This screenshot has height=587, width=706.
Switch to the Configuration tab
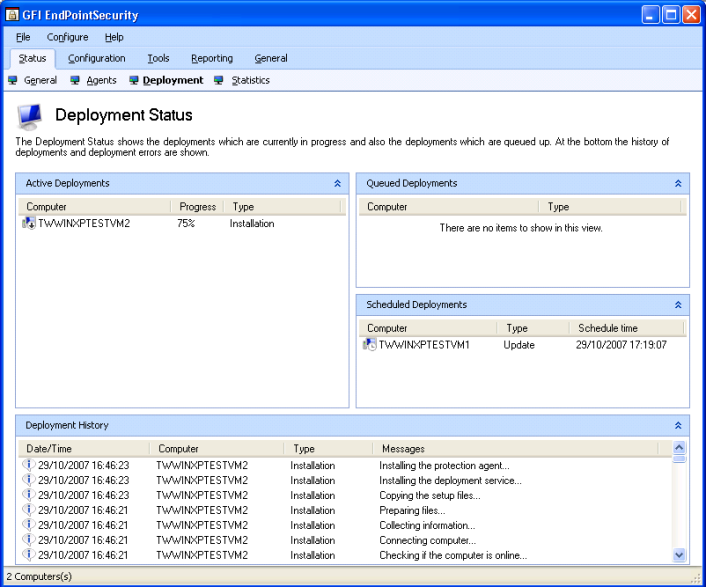click(96, 59)
